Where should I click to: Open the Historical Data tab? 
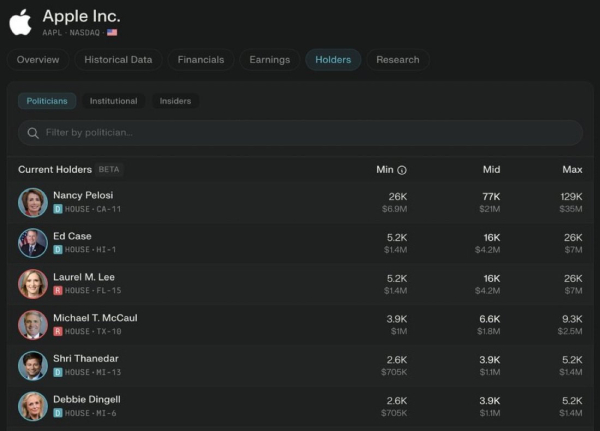(x=118, y=60)
